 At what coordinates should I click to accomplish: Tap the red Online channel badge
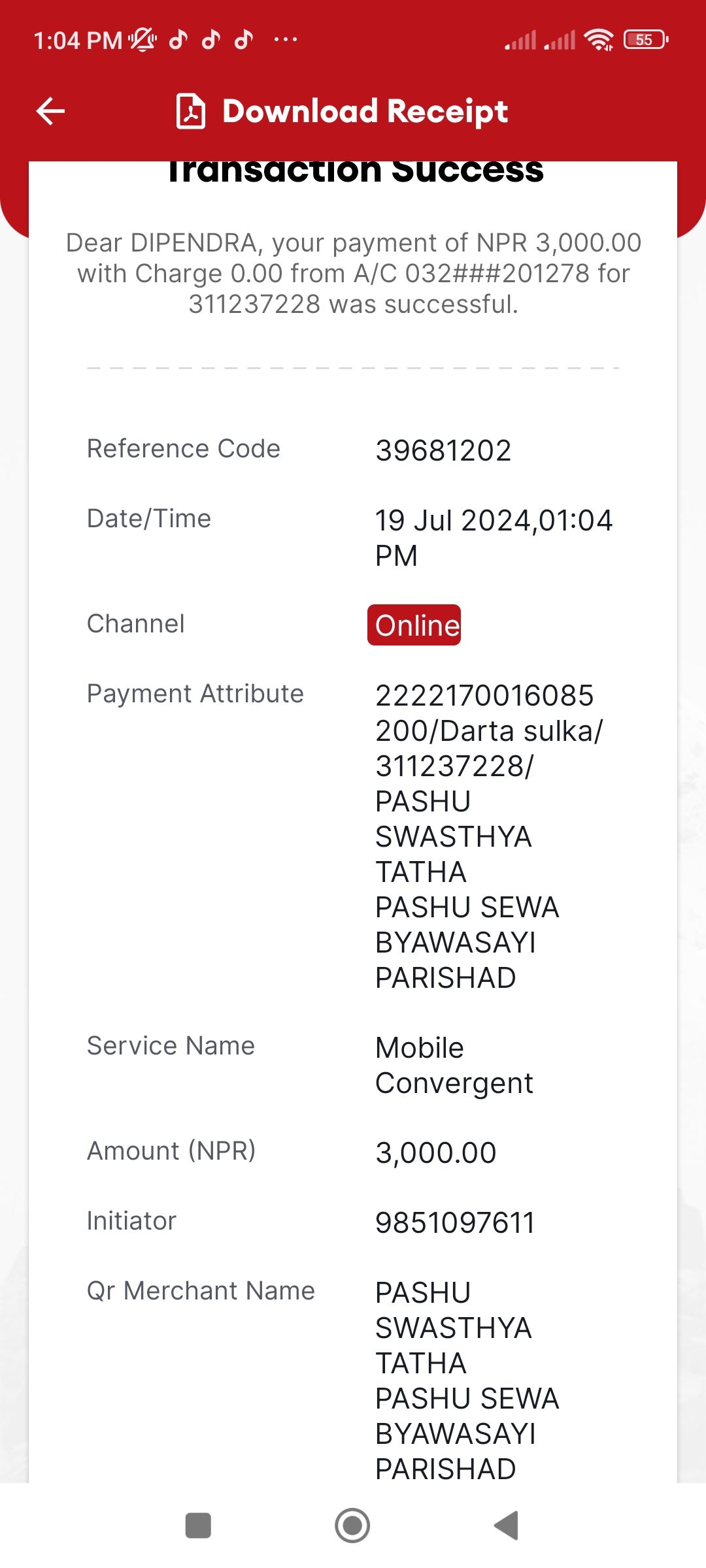pos(414,625)
